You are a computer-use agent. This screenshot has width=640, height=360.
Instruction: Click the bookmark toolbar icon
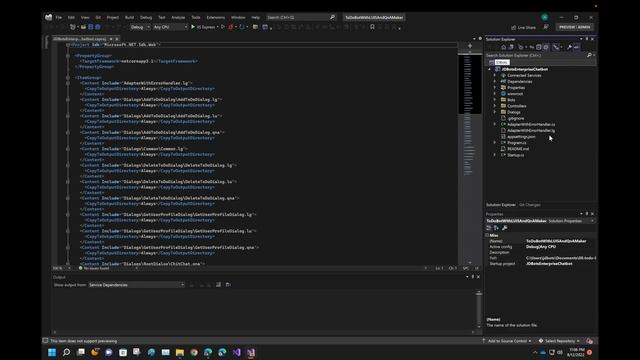[372, 27]
